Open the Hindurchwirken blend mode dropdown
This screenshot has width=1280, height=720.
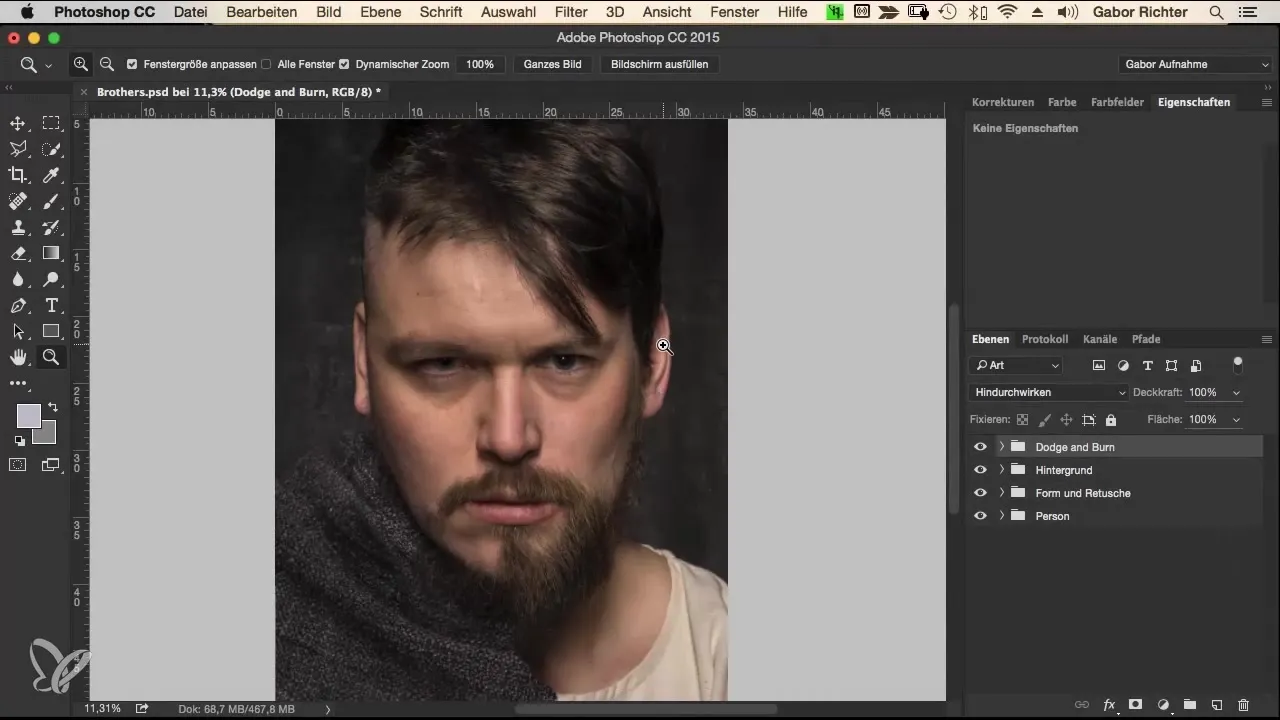[x=1049, y=393]
